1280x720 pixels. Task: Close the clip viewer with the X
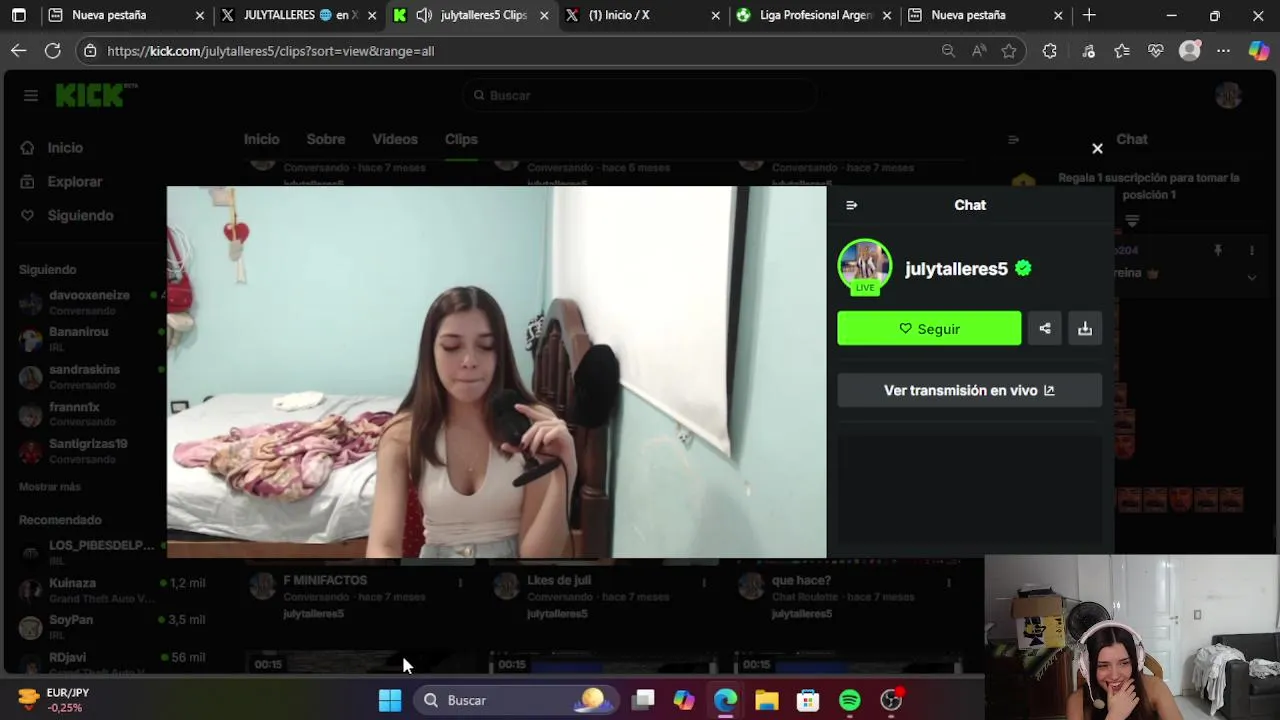(x=1097, y=148)
